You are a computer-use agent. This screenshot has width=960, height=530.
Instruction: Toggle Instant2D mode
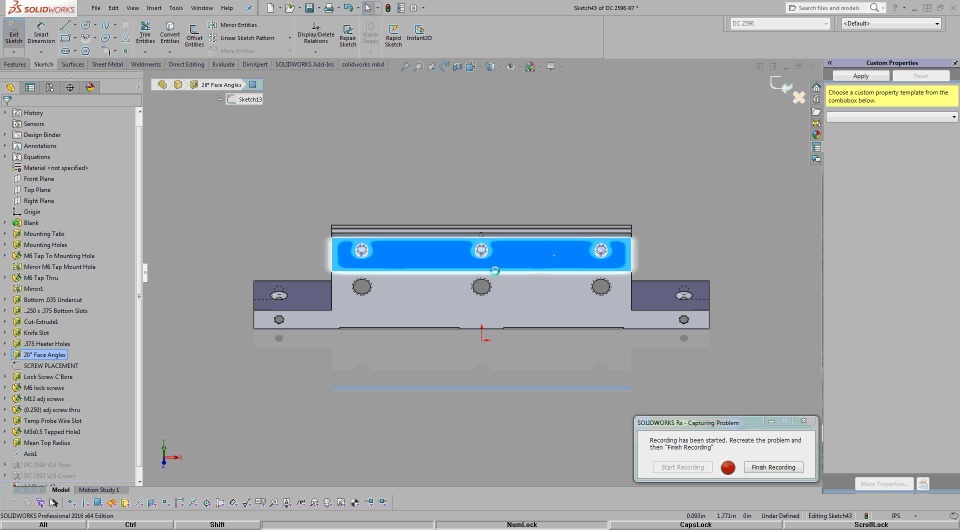[419, 33]
